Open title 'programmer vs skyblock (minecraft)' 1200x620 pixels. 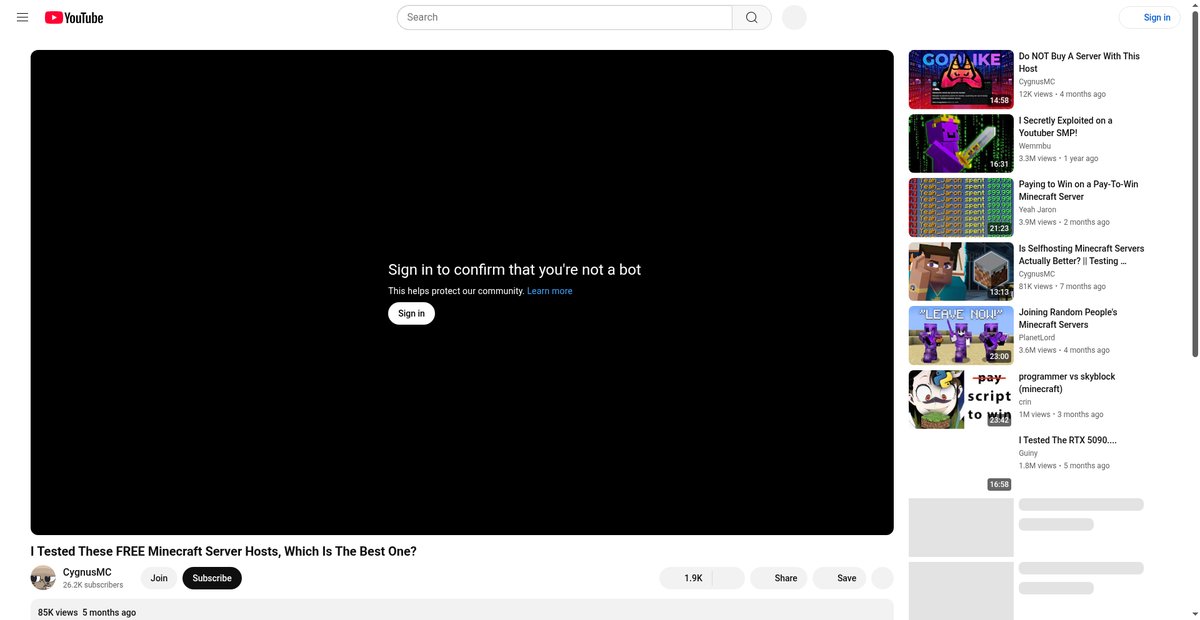pyautogui.click(x=1067, y=382)
